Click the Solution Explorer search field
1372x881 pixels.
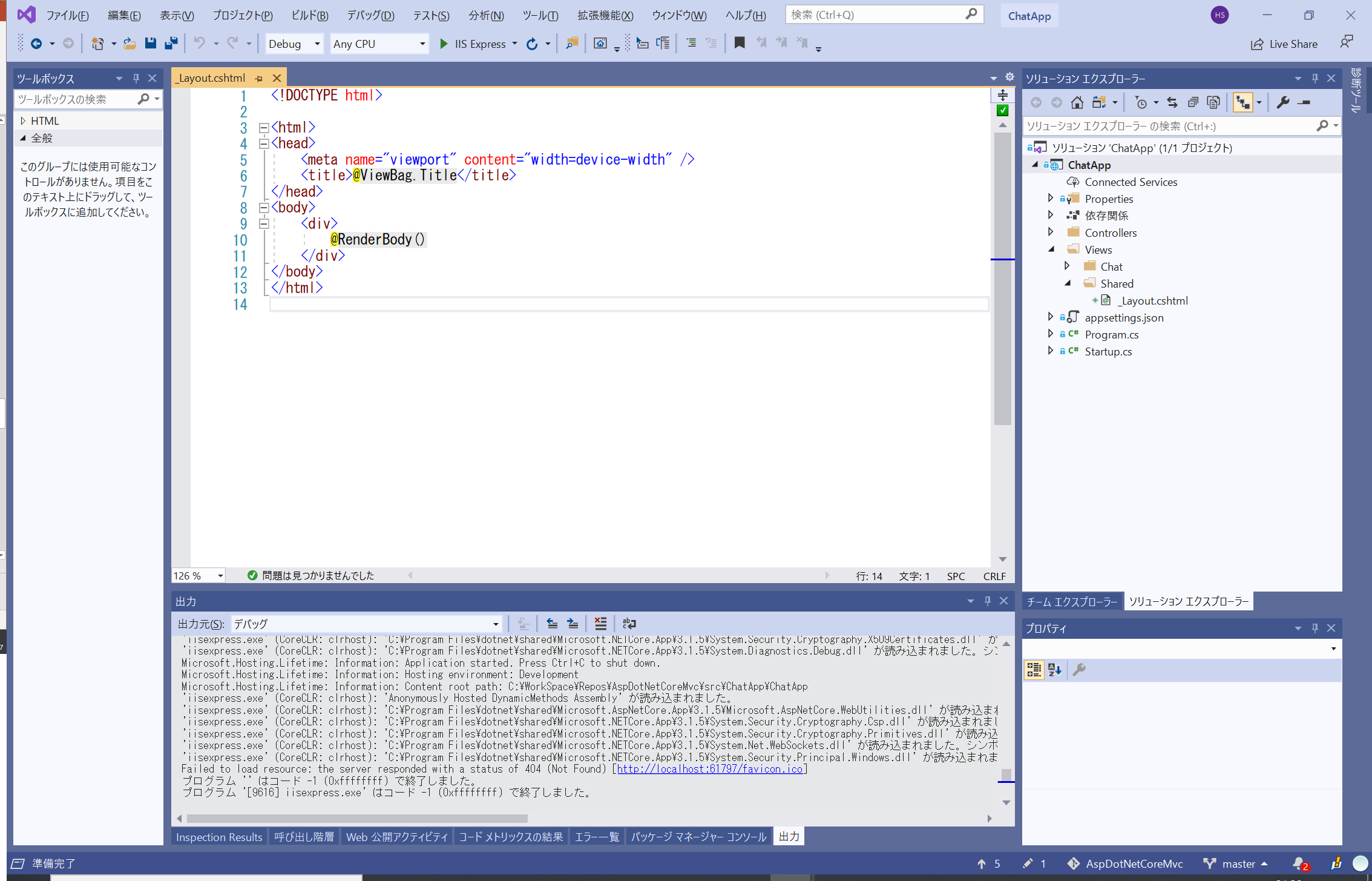(1168, 126)
